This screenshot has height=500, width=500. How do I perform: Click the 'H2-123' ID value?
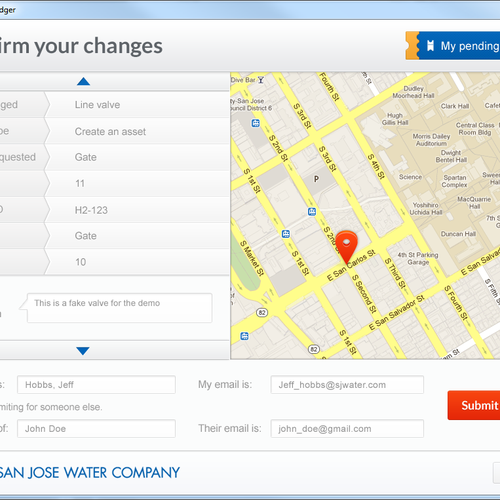click(x=91, y=210)
